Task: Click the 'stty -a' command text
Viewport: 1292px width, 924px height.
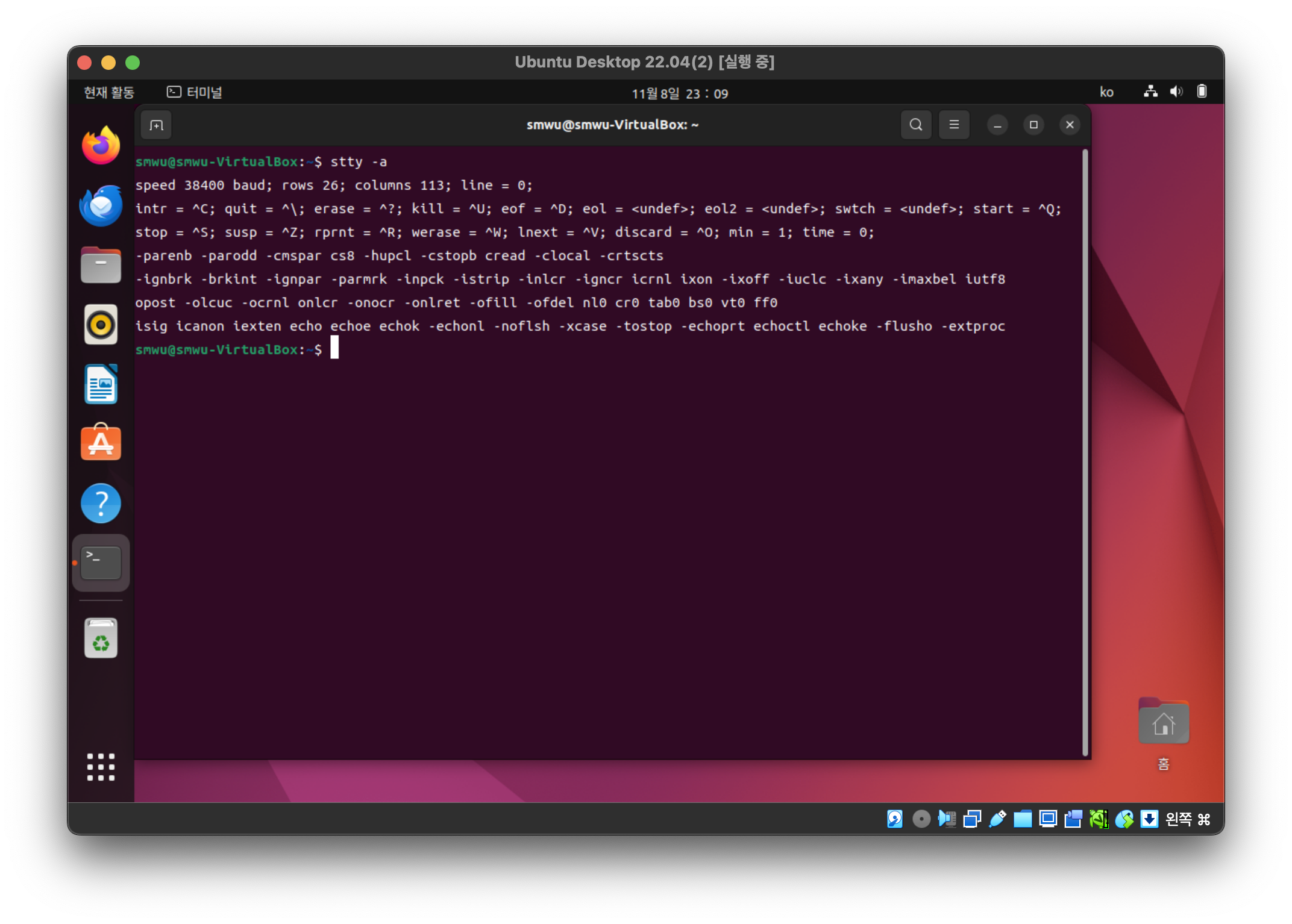Action: coord(359,161)
